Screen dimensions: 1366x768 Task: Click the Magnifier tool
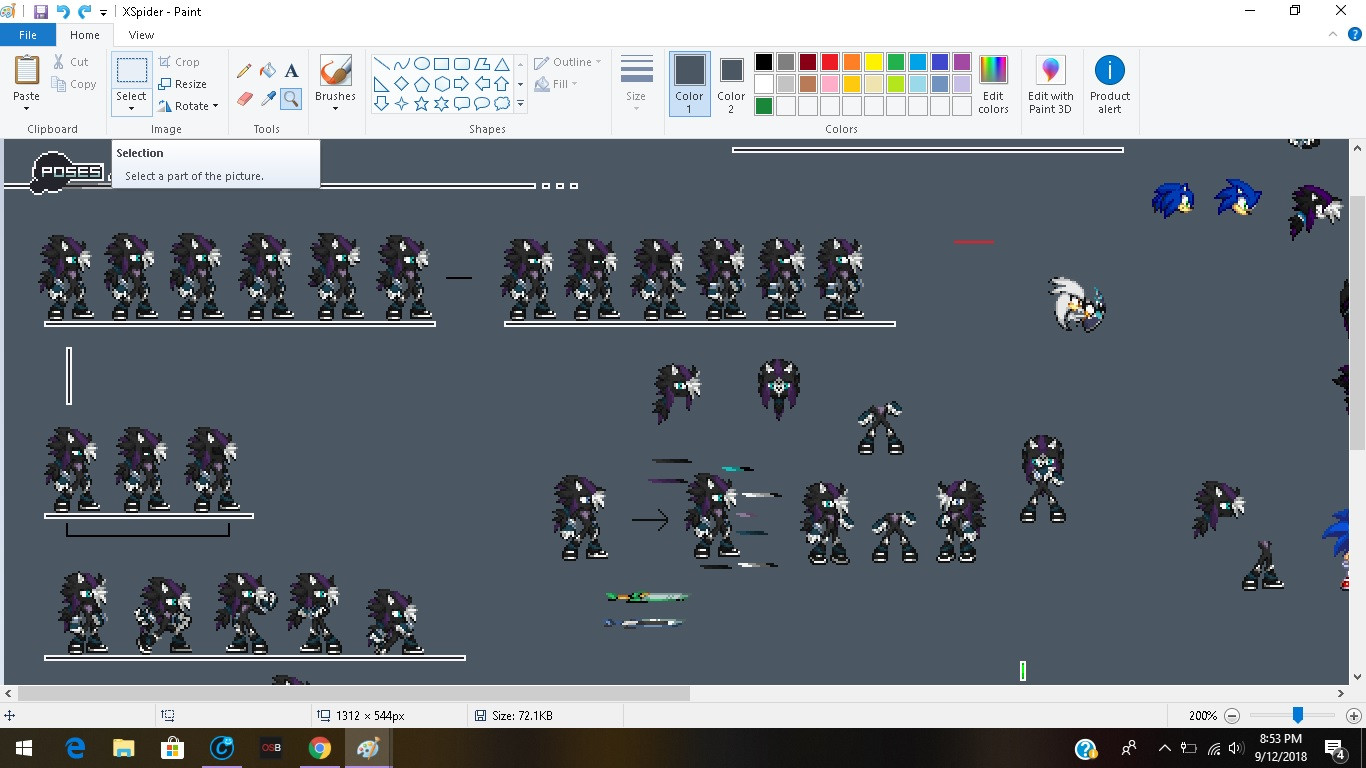[x=291, y=98]
